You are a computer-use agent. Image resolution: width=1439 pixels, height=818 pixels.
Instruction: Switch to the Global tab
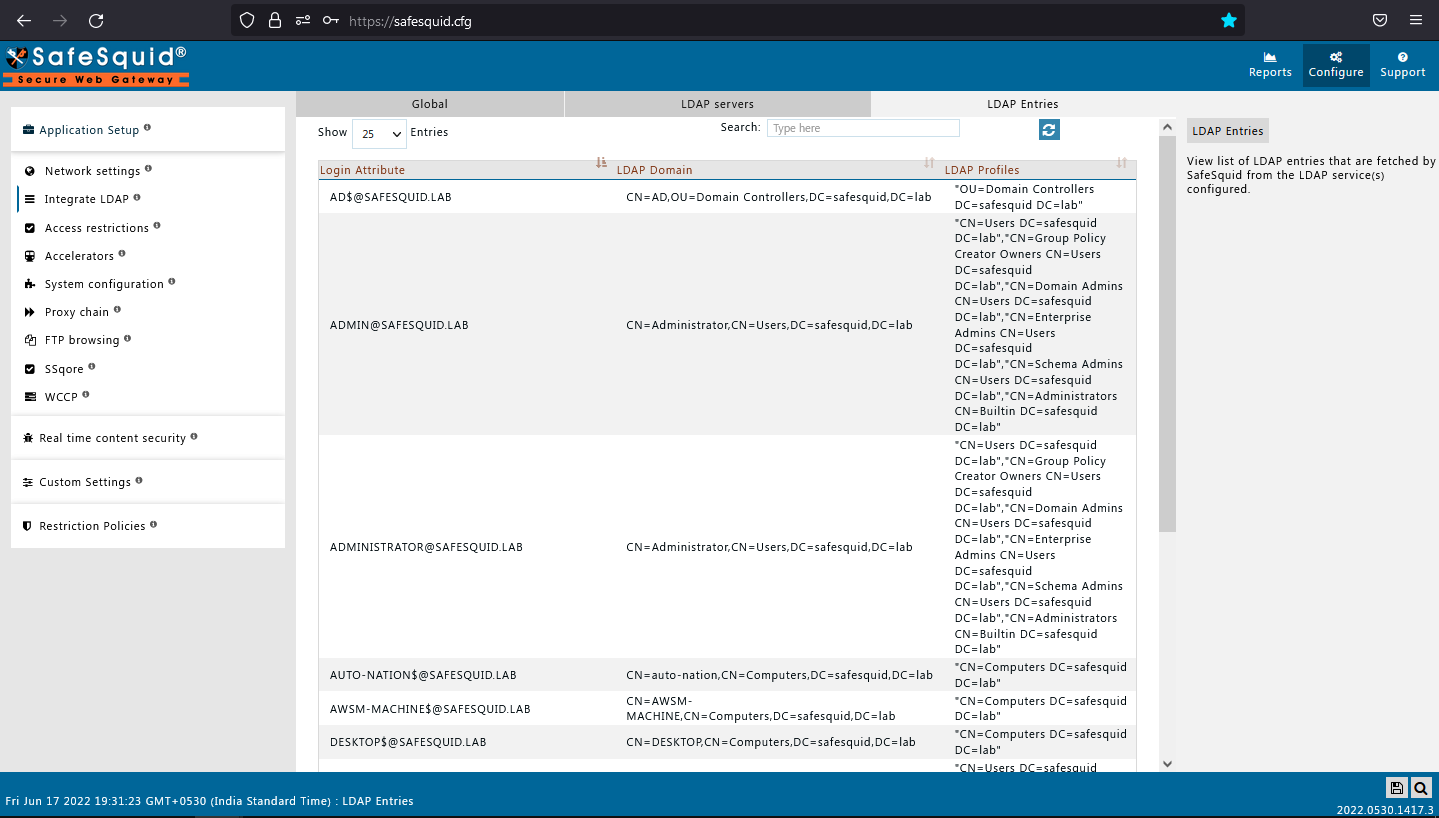[x=430, y=104]
